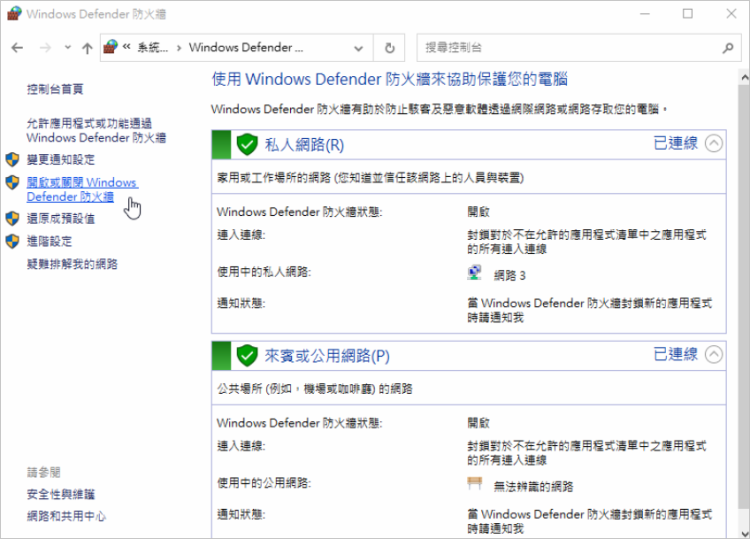Click the firewall icon in address bar
This screenshot has height=539, width=750.
110,47
